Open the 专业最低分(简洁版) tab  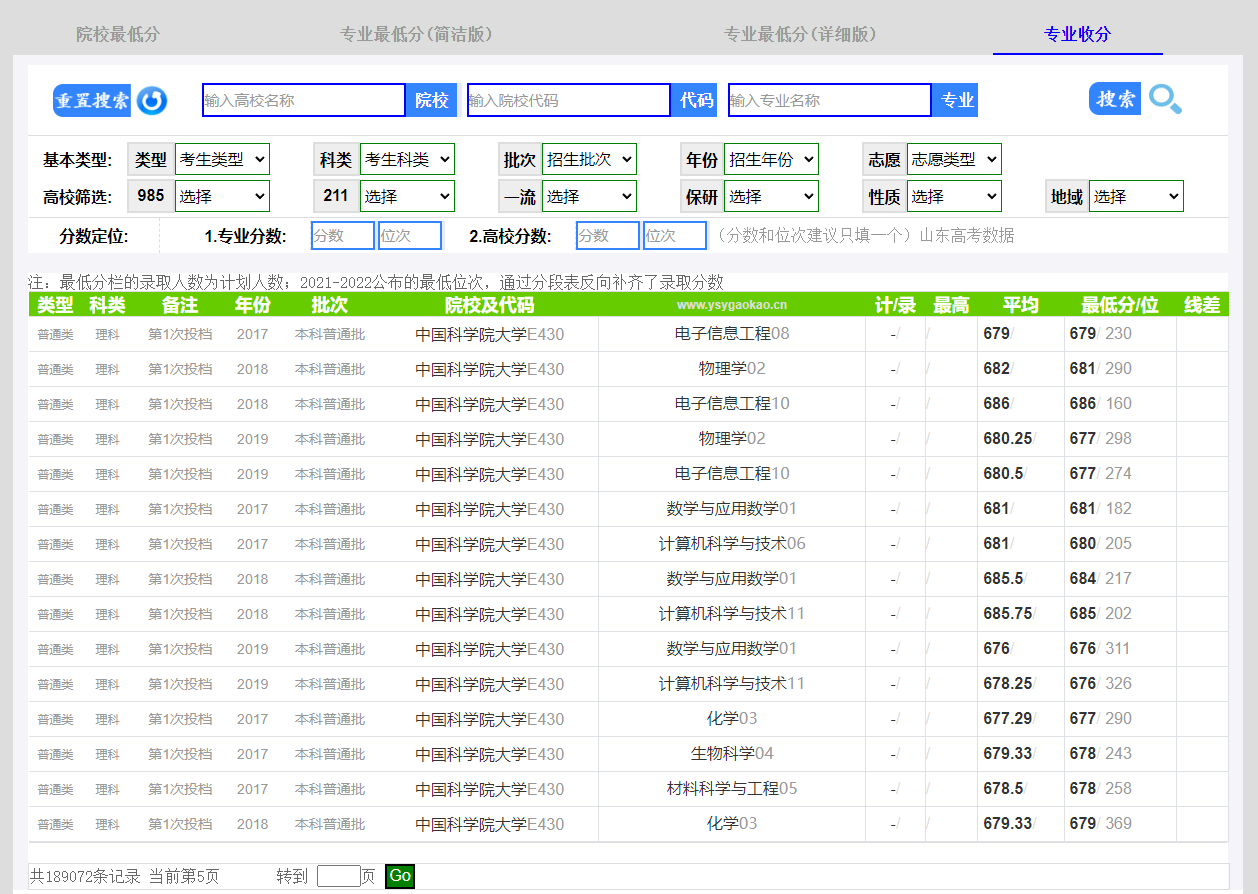click(416, 34)
